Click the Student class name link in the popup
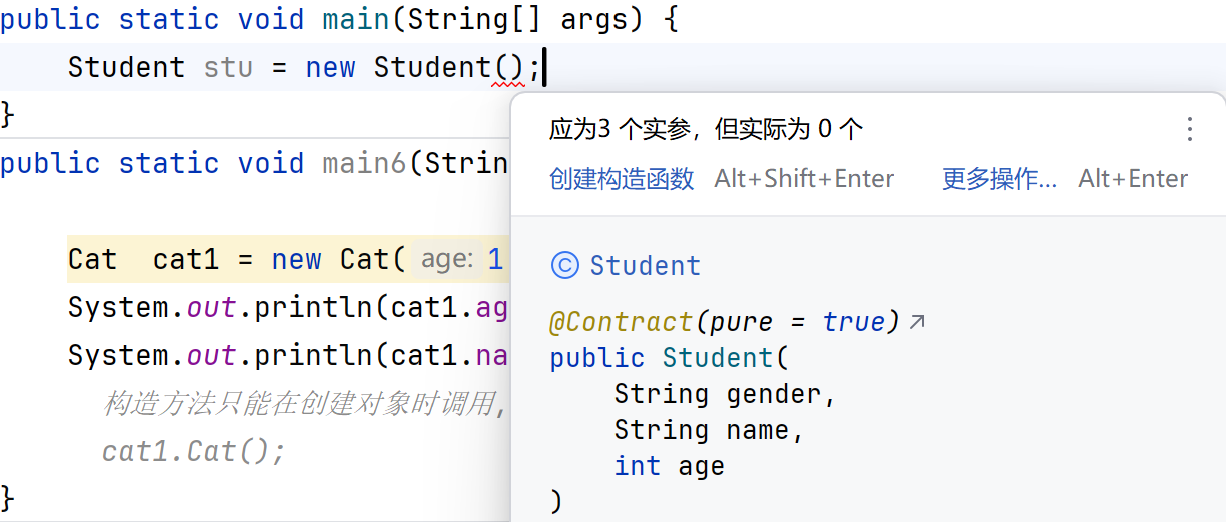The height and width of the screenshot is (522, 1226). click(x=645, y=266)
